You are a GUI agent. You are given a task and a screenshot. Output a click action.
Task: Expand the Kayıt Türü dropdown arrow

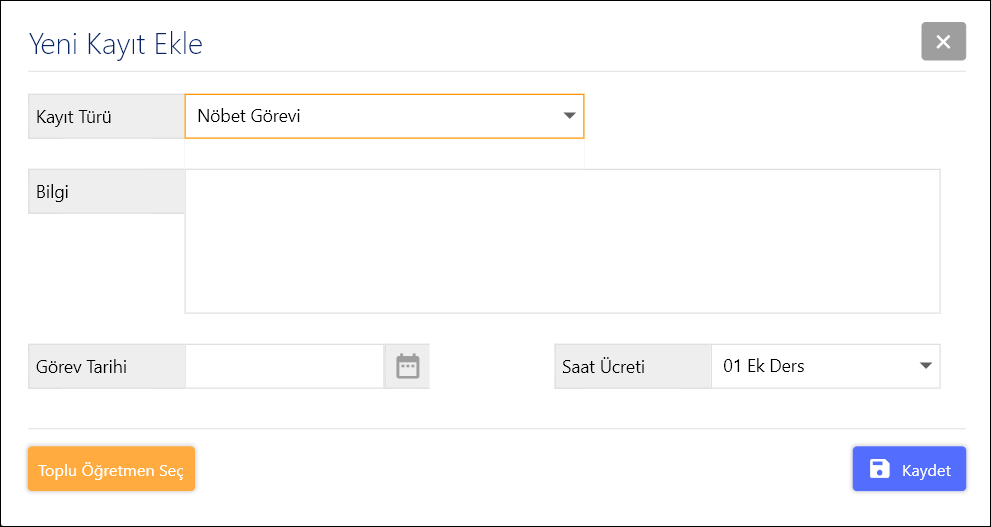[x=569, y=116]
